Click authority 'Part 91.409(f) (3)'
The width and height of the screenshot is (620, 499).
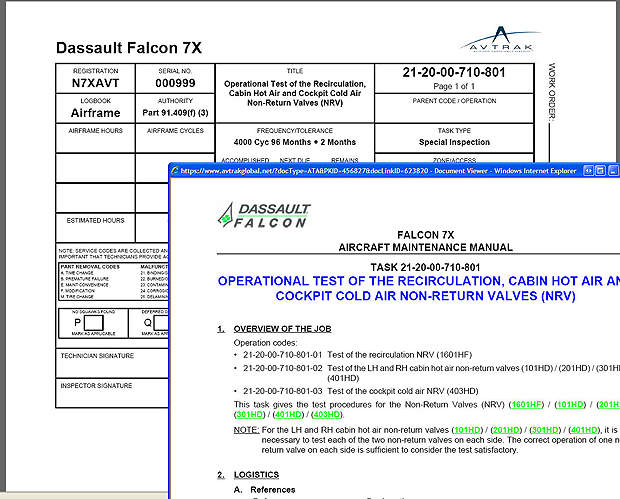pos(175,113)
